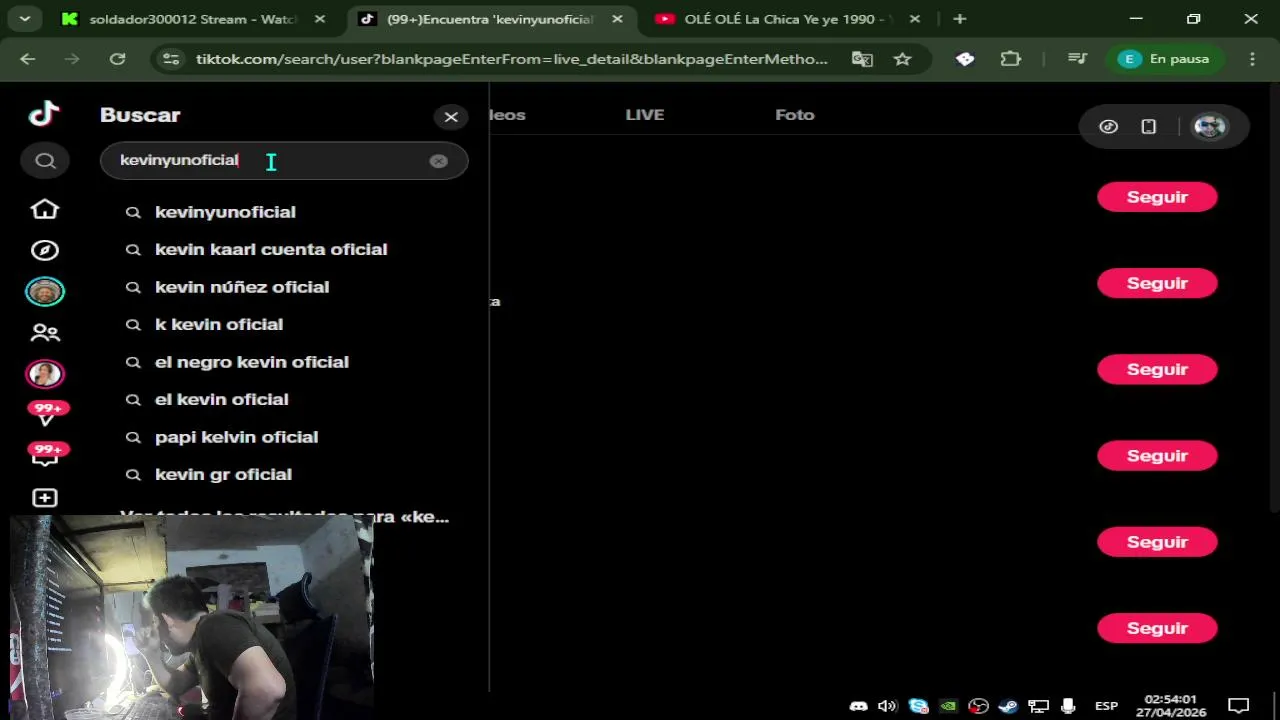The width and height of the screenshot is (1280, 720).
Task: Open the Friends two-people icon
Action: (45, 333)
